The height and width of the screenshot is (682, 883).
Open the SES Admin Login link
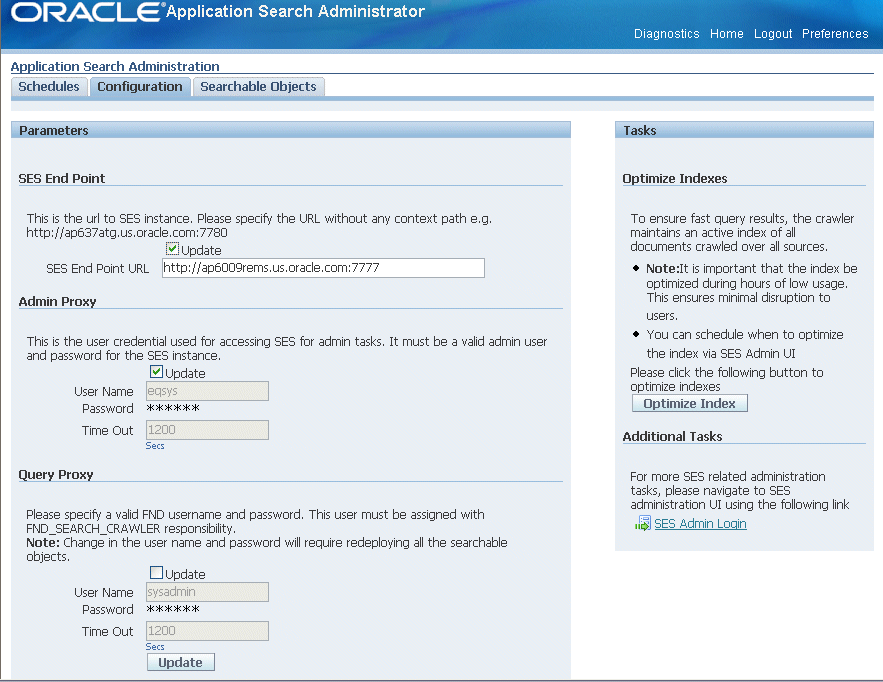[700, 524]
